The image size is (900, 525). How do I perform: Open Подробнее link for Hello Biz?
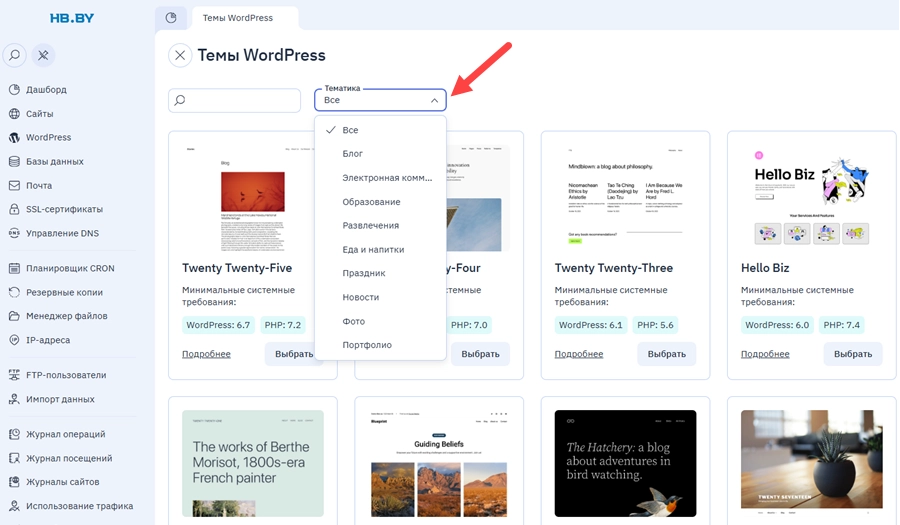(765, 354)
